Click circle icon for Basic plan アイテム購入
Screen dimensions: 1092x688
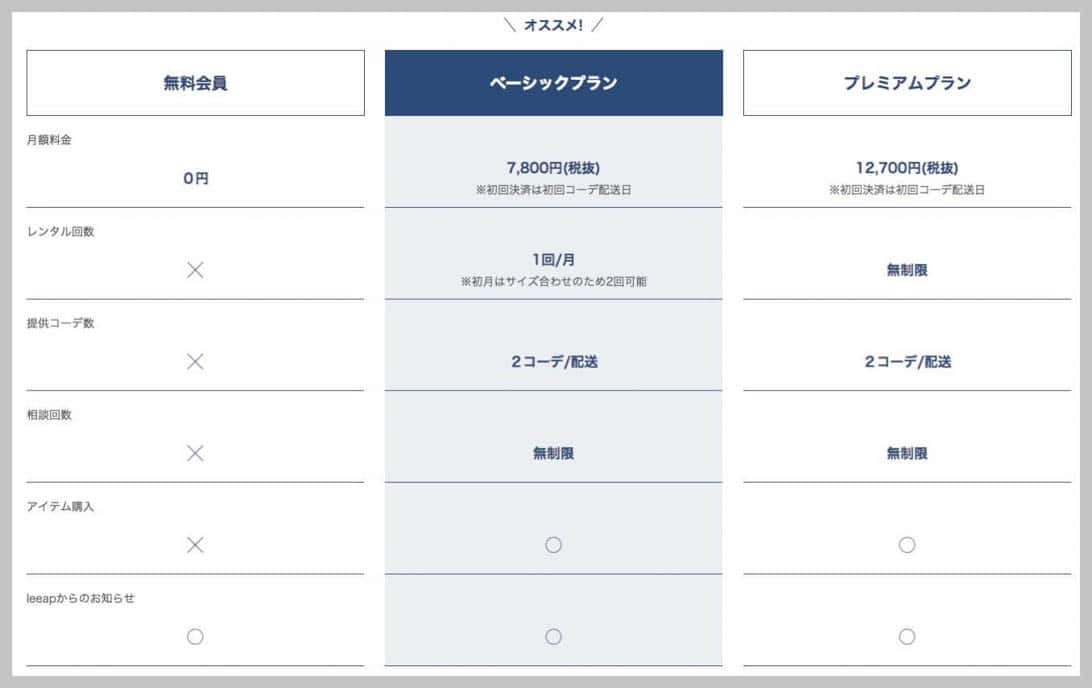(554, 545)
